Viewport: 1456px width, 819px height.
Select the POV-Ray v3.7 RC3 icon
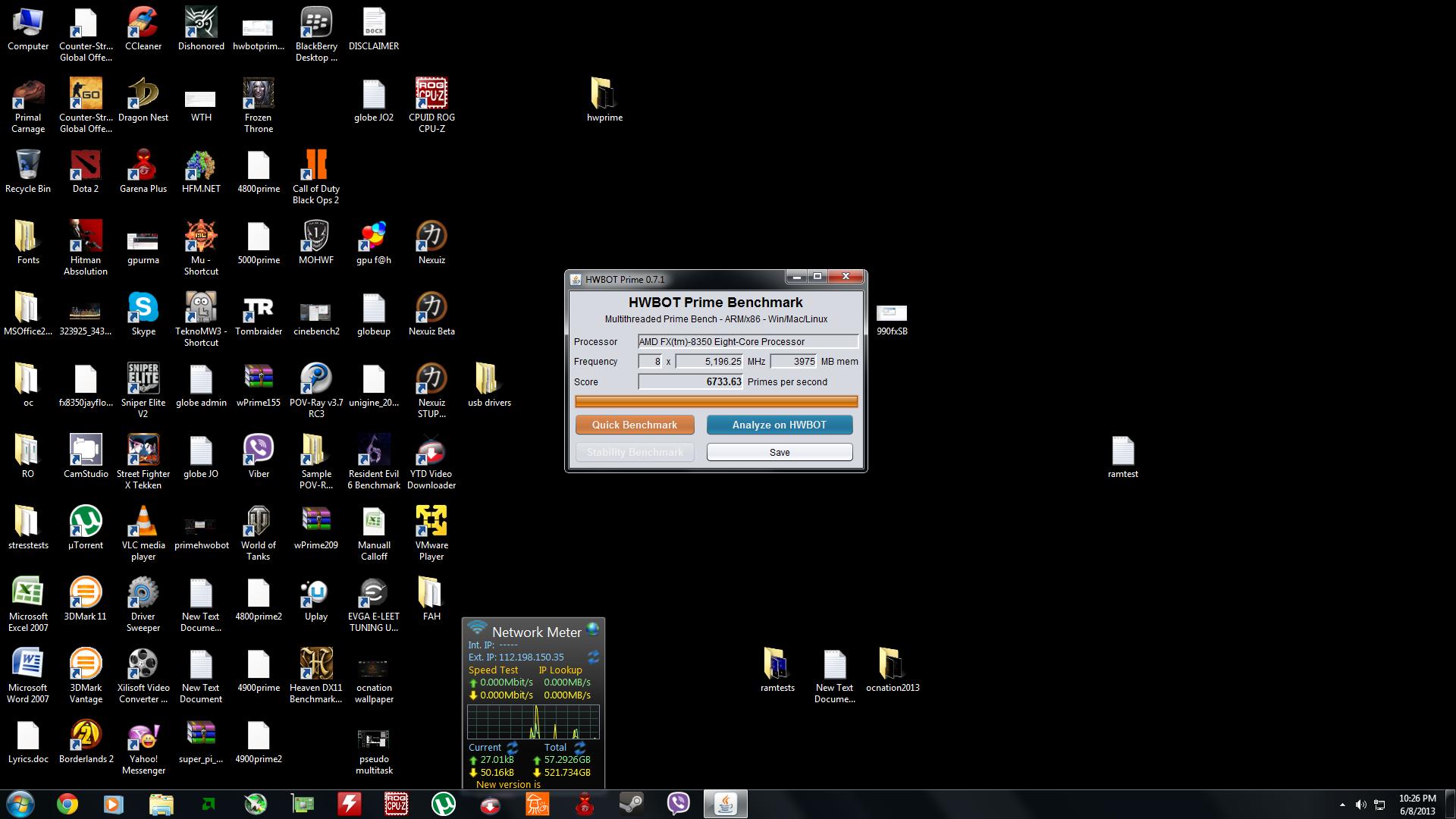tap(316, 391)
